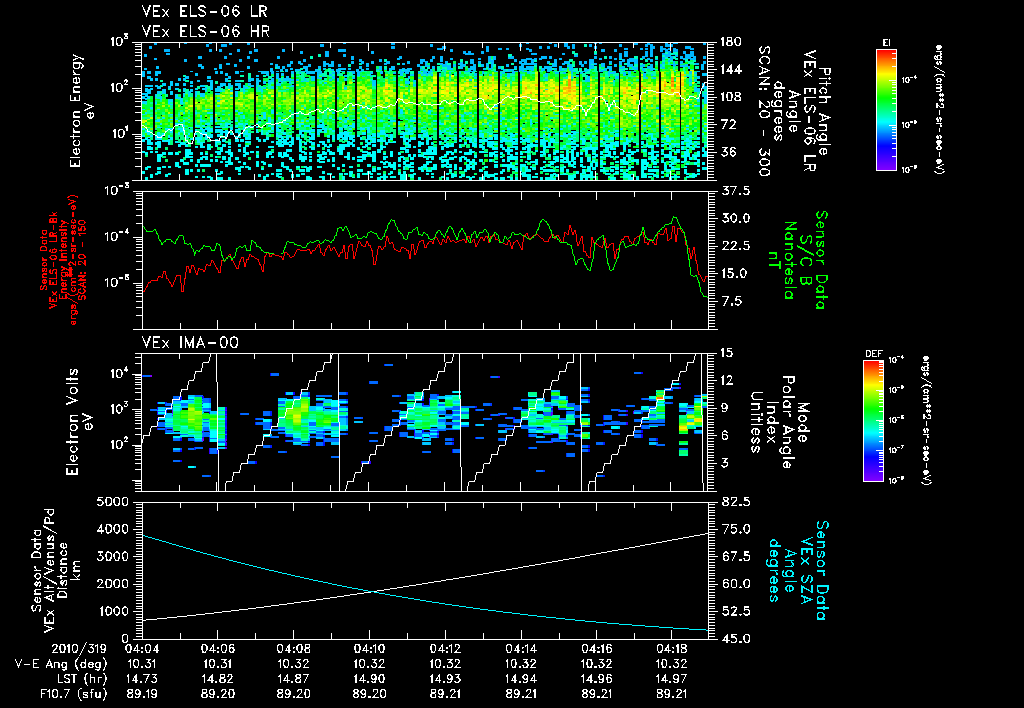The height and width of the screenshot is (708, 1024).
Task: Click the 04:04 time axis tick label
Action: coord(143,649)
